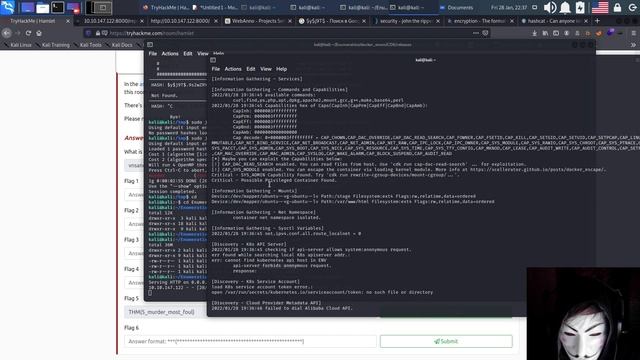Launch the terminal emulator from the panel

(58, 7)
